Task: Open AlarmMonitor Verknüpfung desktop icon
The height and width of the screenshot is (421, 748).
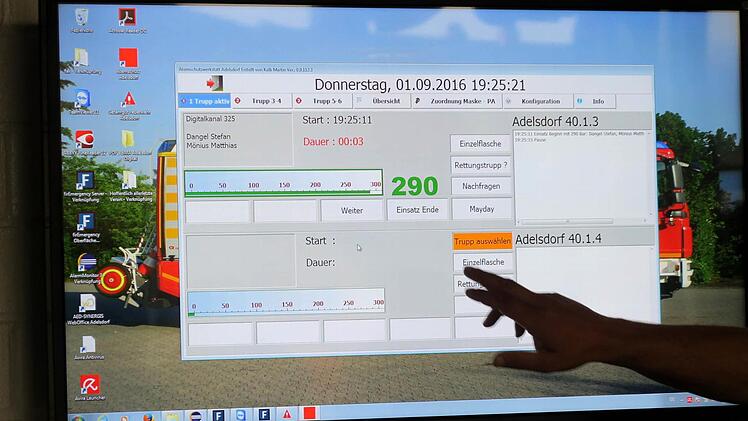Action: click(x=86, y=269)
